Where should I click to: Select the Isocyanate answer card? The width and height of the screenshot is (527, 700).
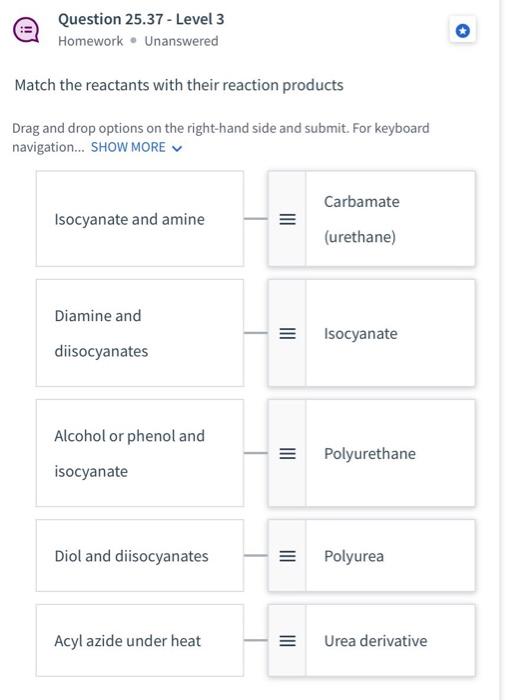tap(372, 333)
